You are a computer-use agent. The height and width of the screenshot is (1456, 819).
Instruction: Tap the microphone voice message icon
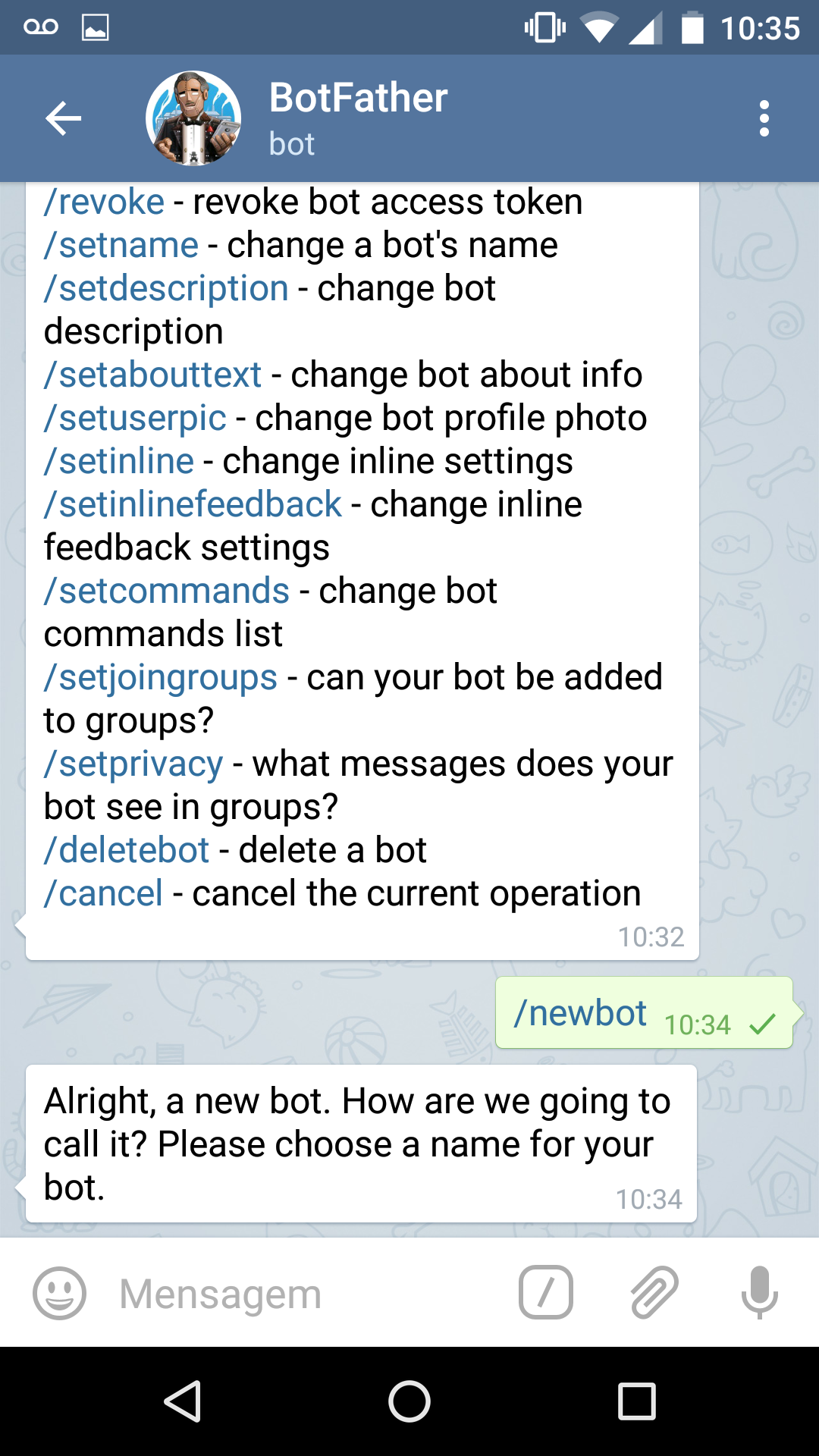coord(759,1292)
